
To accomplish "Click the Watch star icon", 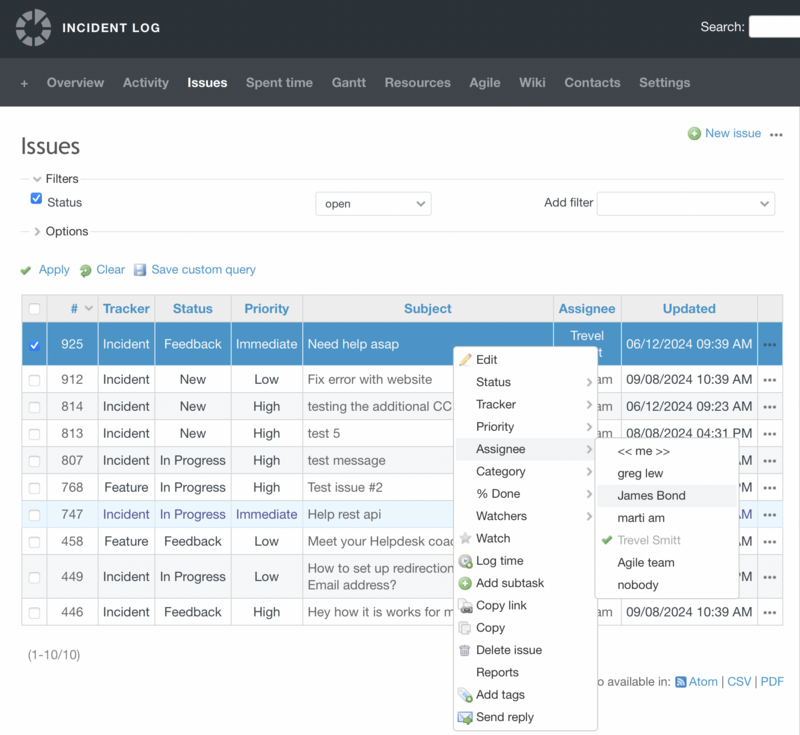I will click(x=465, y=538).
